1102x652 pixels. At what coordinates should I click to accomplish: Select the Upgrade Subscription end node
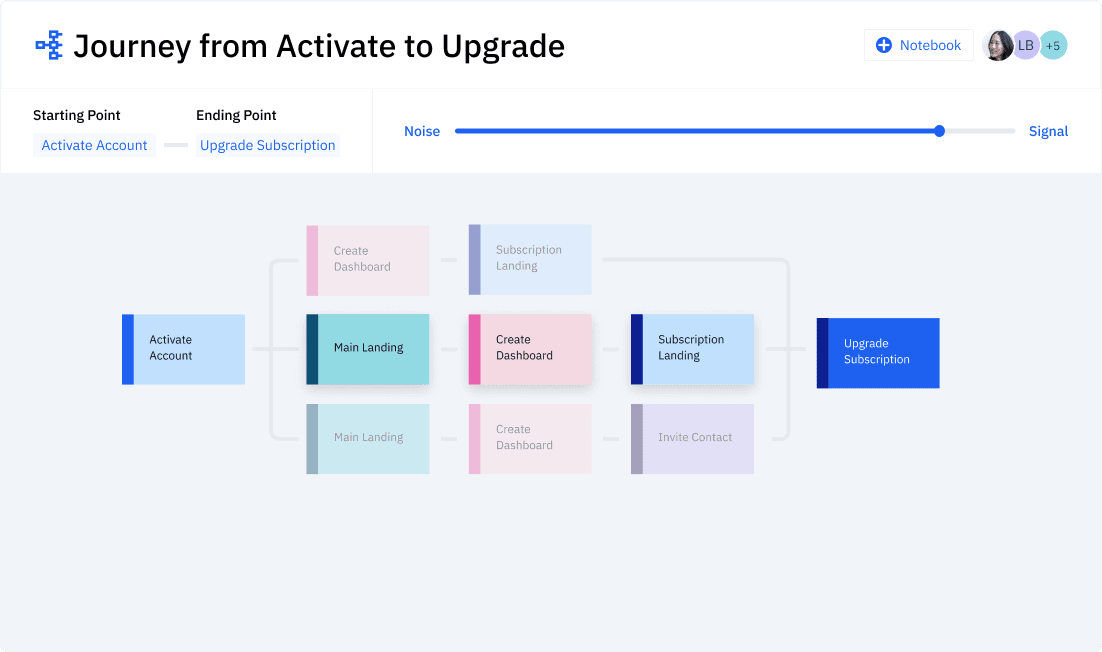[878, 352]
